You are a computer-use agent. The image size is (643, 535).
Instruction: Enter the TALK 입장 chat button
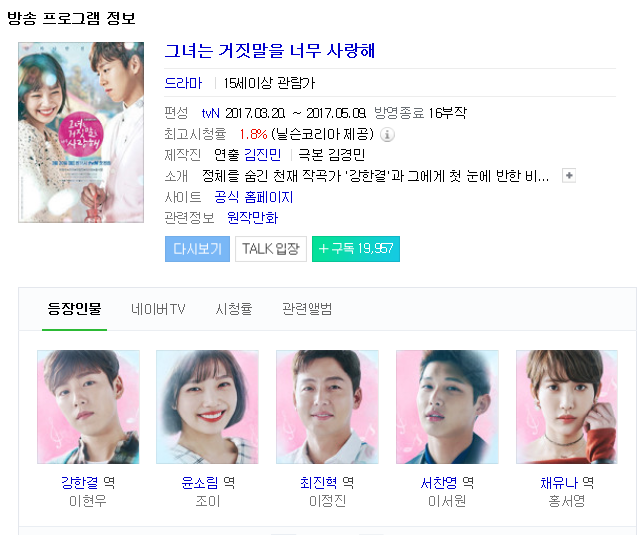click(x=271, y=249)
